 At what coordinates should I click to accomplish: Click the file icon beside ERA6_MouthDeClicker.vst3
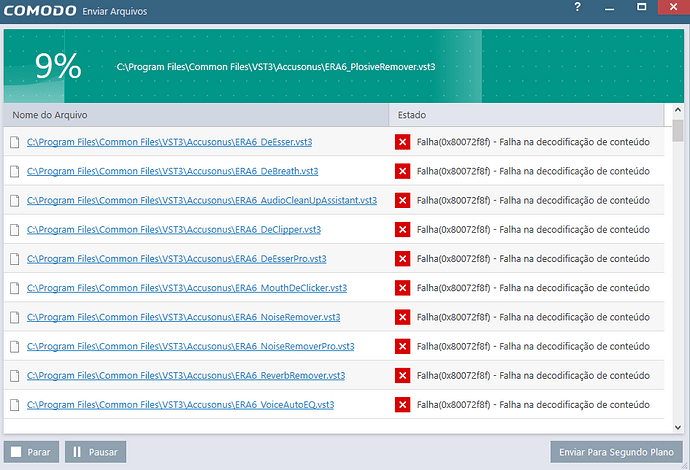(x=15, y=288)
